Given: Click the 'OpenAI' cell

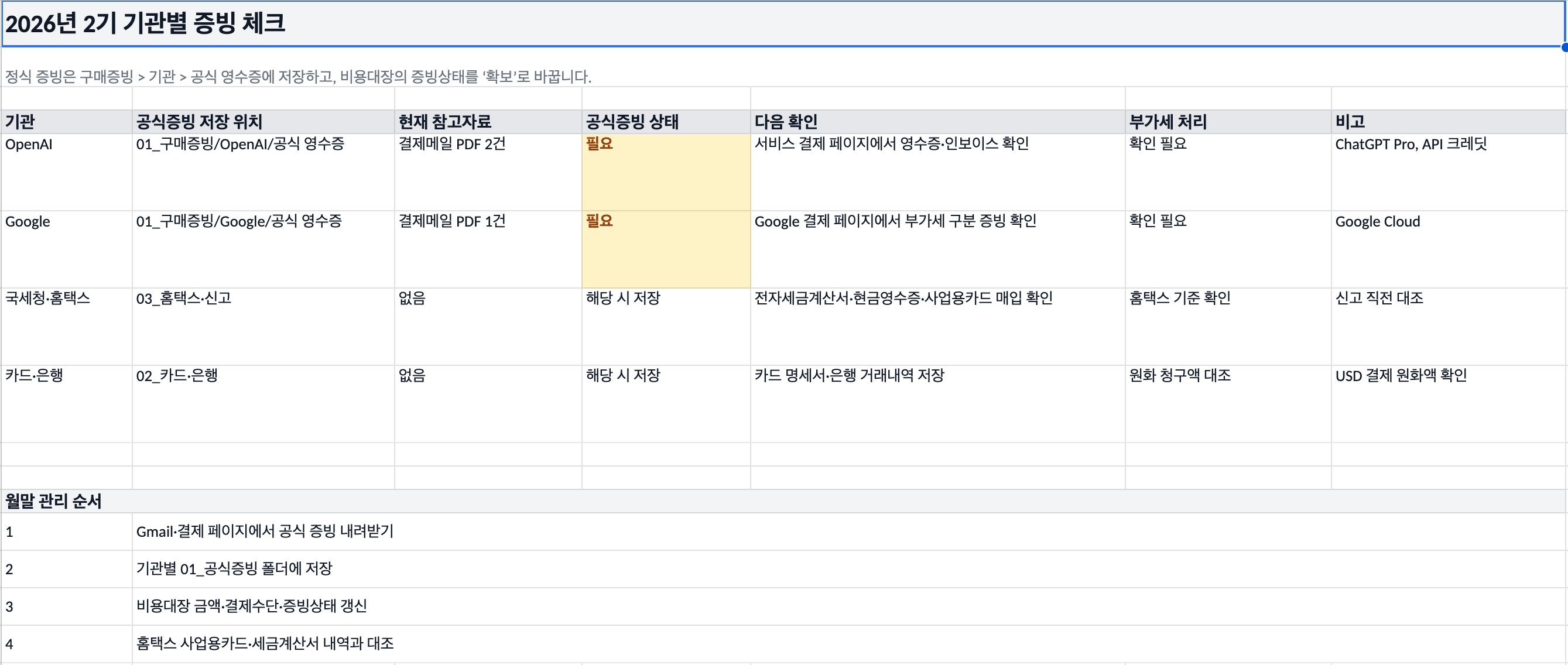Looking at the screenshot, I should (x=66, y=172).
